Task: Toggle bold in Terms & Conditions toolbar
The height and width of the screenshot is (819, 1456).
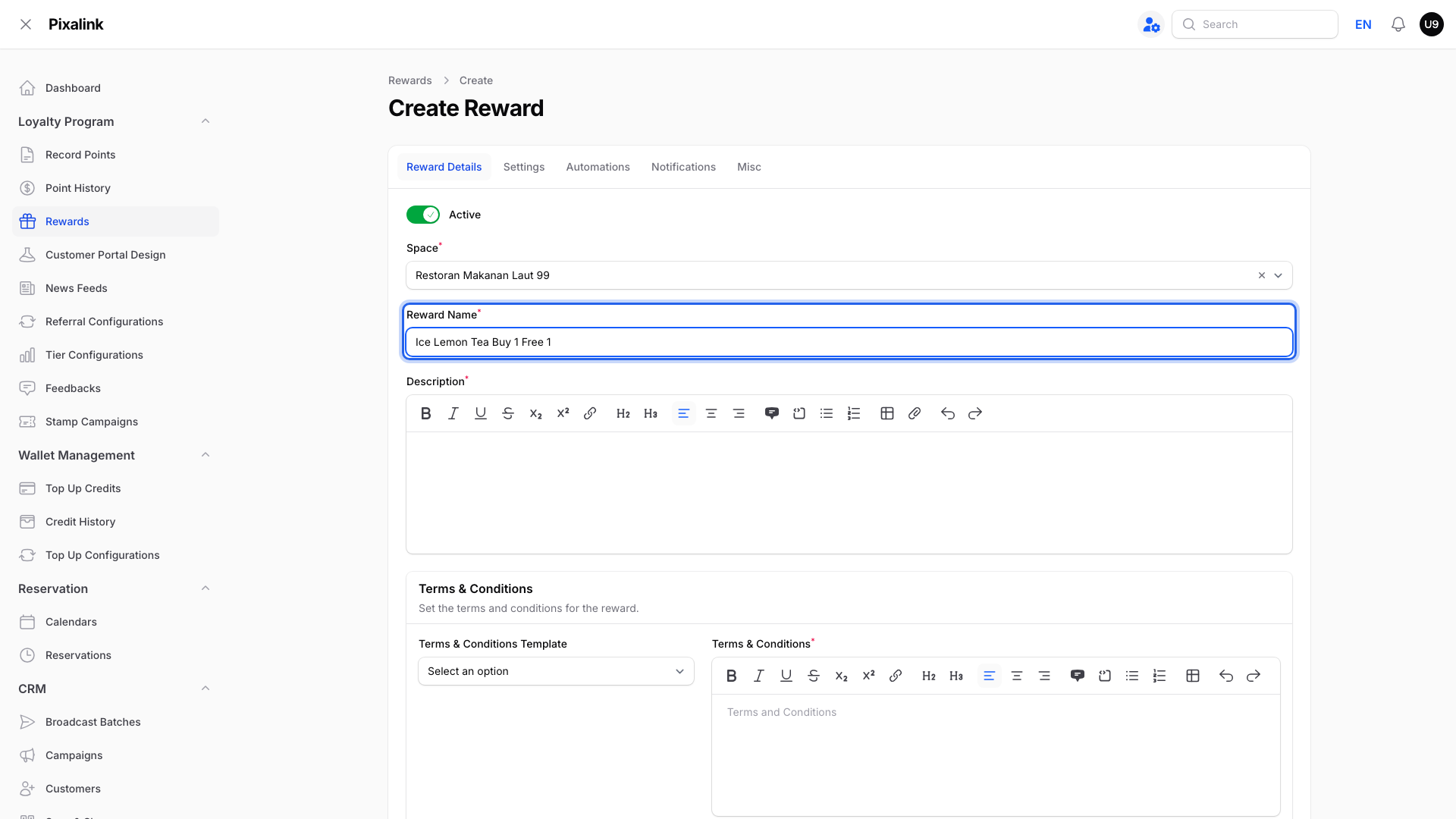Action: pyautogui.click(x=732, y=676)
